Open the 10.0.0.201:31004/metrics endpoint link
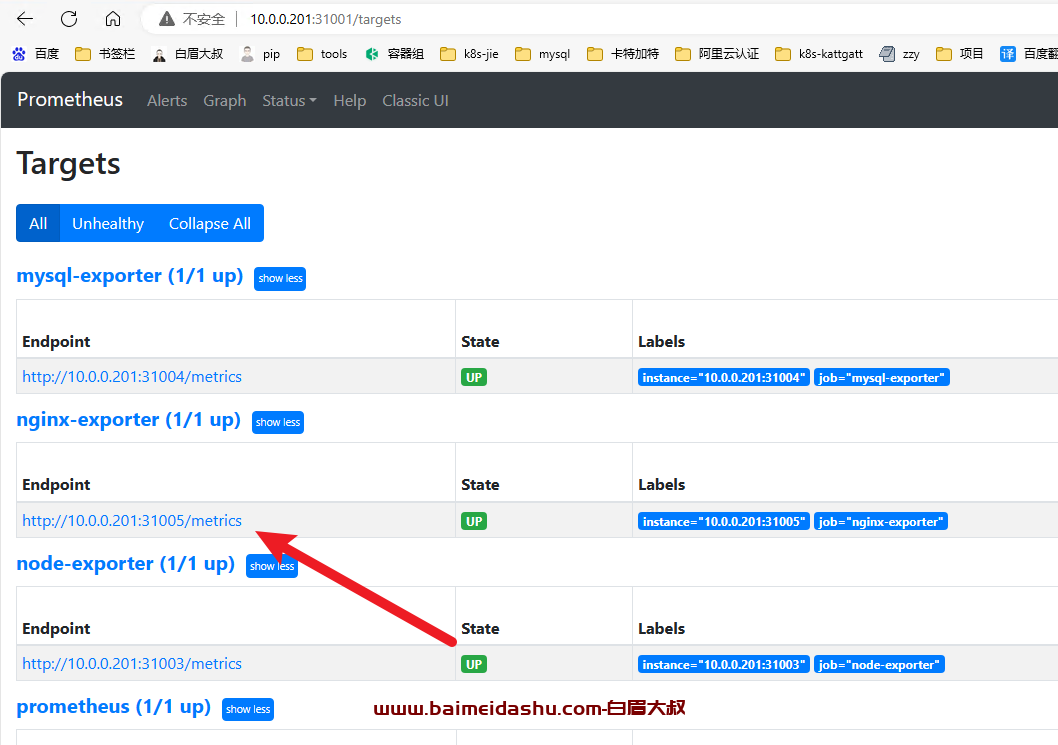This screenshot has height=745, width=1058. (x=132, y=377)
